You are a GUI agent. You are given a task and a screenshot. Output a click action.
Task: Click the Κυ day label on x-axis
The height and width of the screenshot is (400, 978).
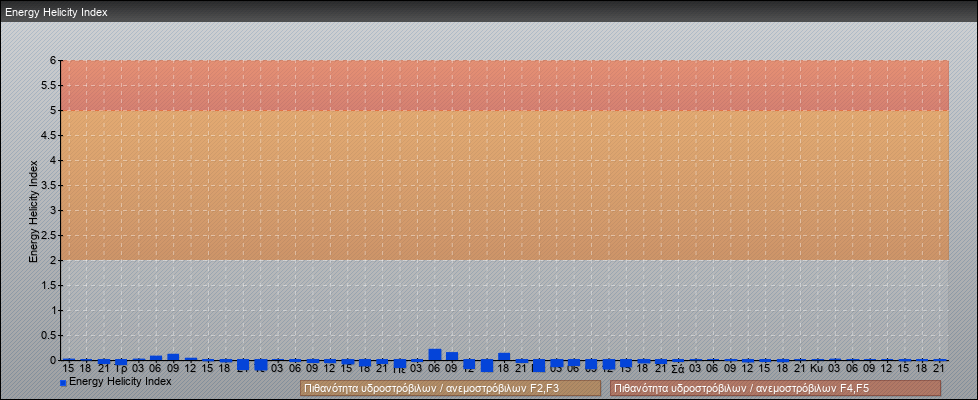pyautogui.click(x=817, y=369)
